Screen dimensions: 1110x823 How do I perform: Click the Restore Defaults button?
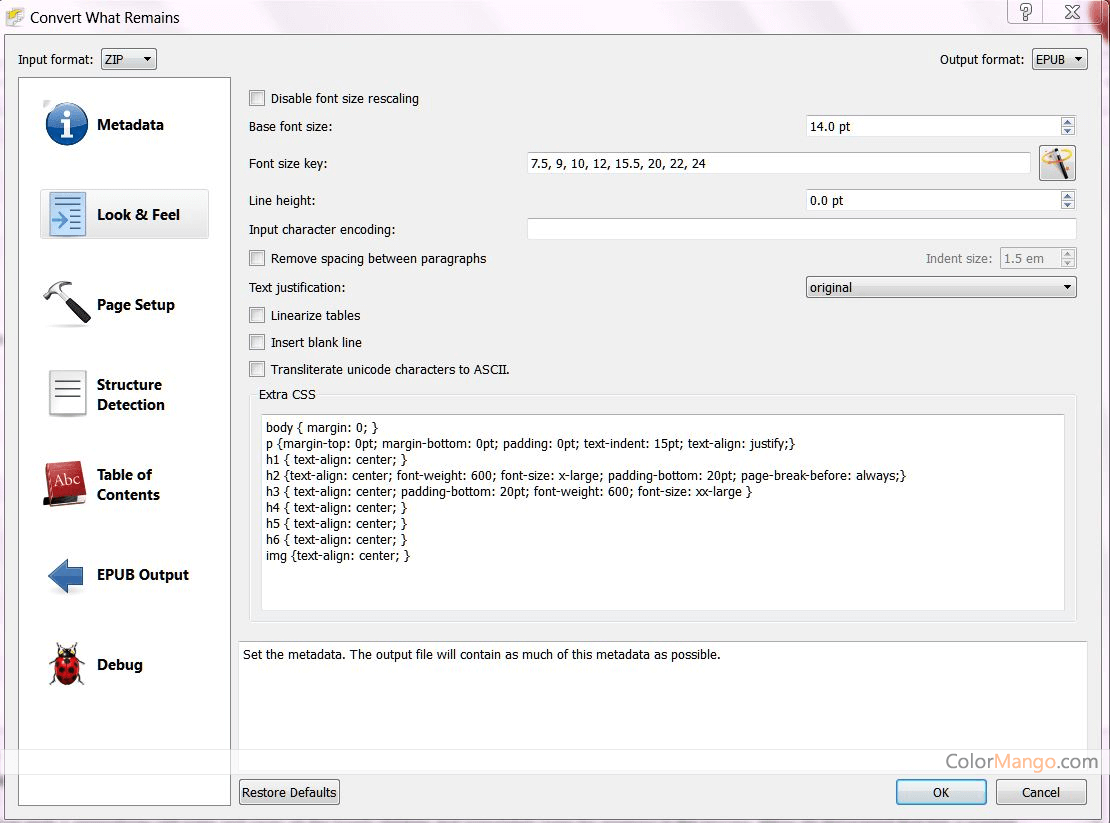click(x=290, y=792)
